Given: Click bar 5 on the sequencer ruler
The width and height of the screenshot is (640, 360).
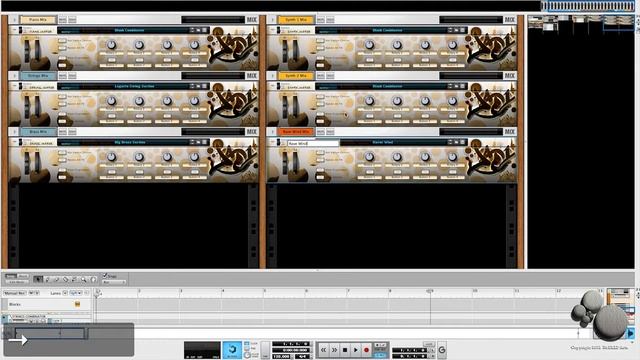Looking at the screenshot, I should (x=265, y=291).
